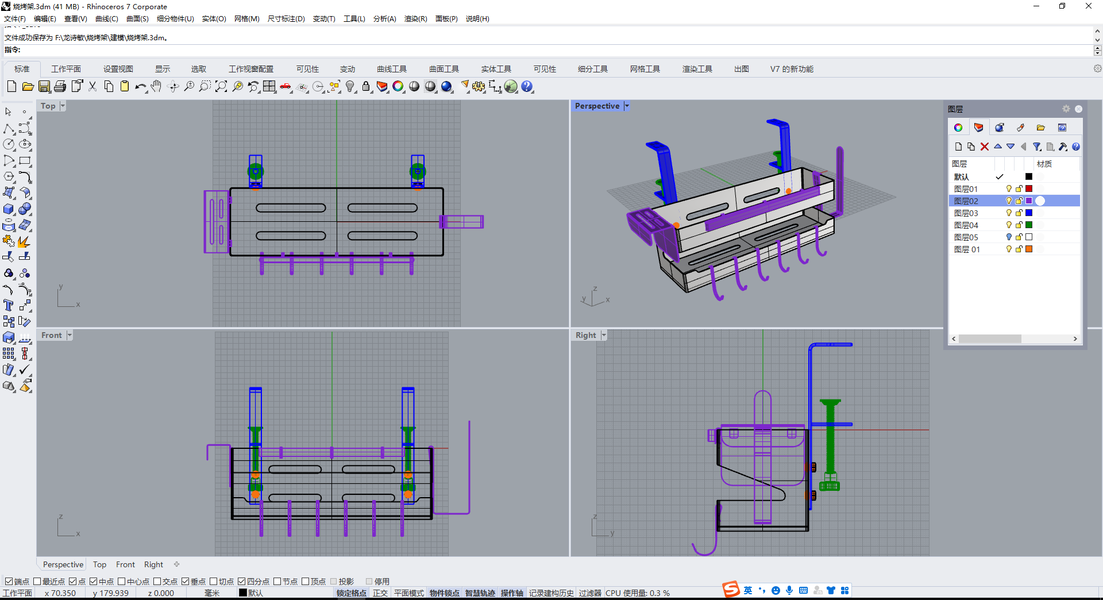Select the Pan hand tool
Screen dimensions: 1103x600
point(156,87)
